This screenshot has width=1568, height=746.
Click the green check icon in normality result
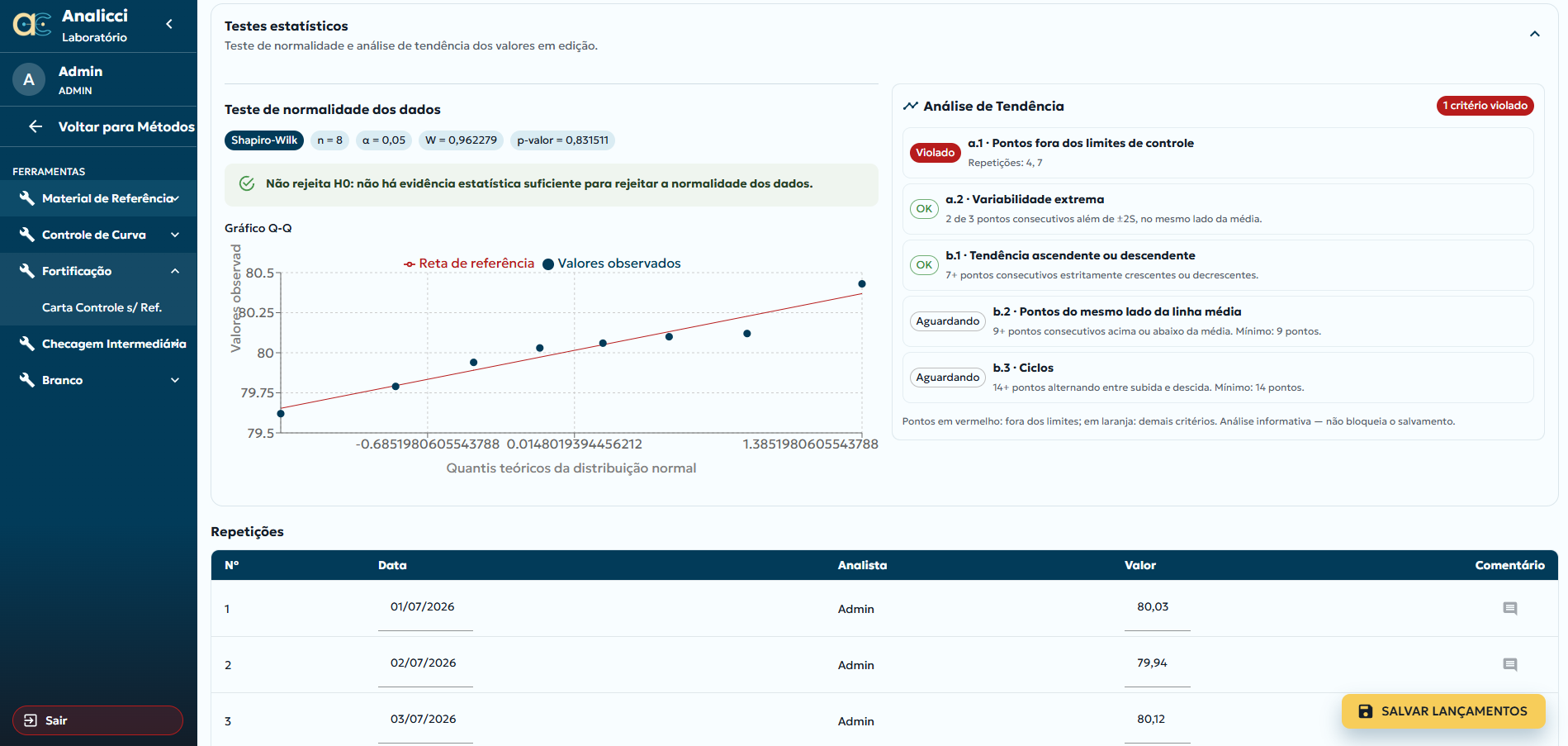[x=247, y=183]
